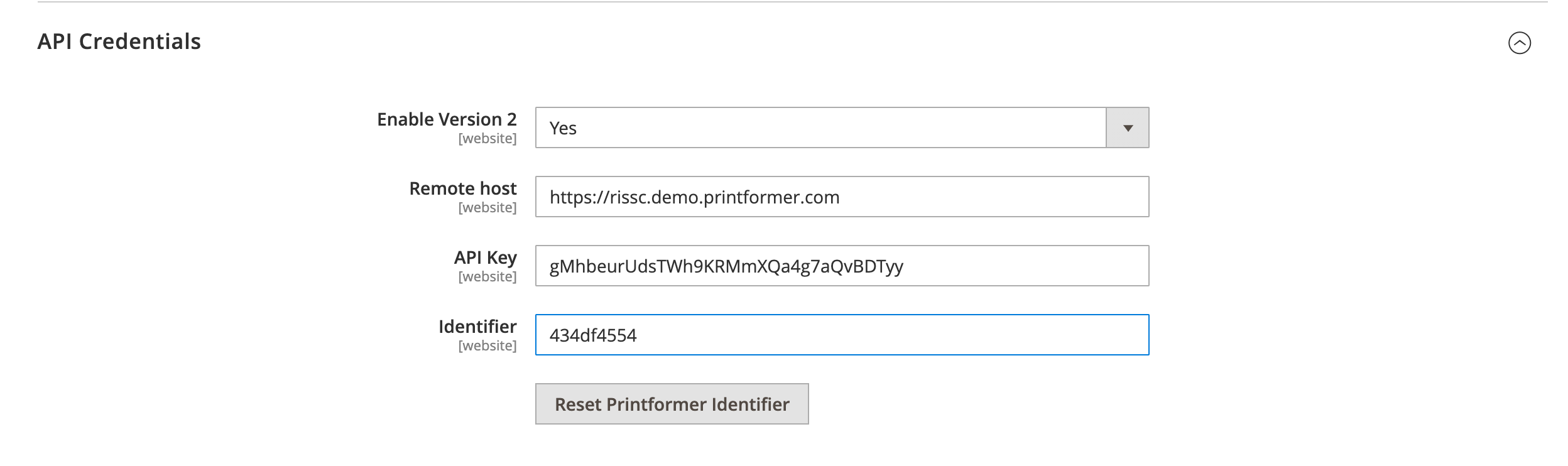The image size is (1568, 466).
Task: Collapse the API Credentials section chevron
Action: pos(1519,43)
